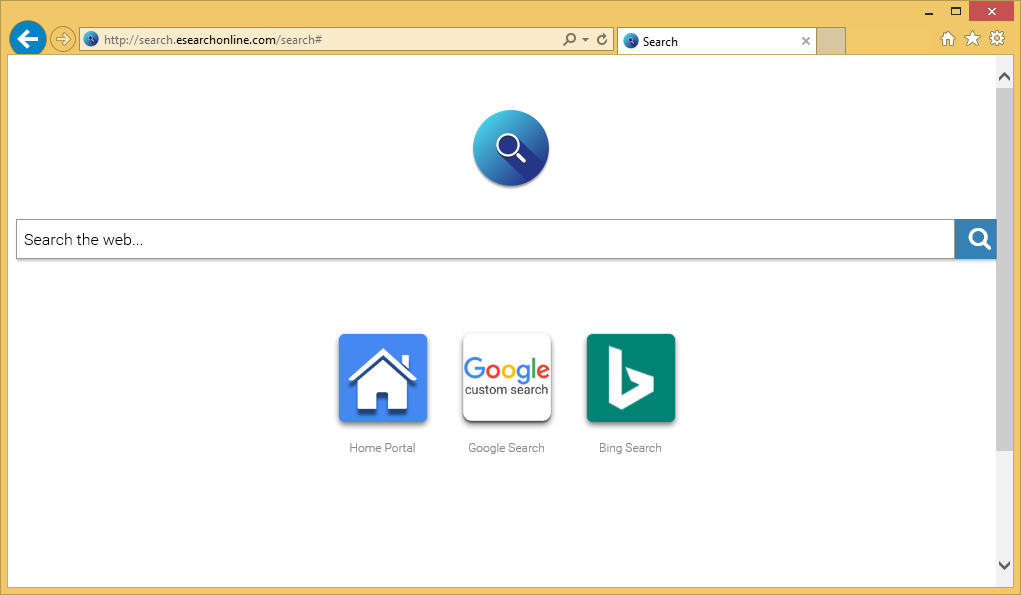Click the Bing Search text label
This screenshot has width=1021, height=595.
[630, 448]
